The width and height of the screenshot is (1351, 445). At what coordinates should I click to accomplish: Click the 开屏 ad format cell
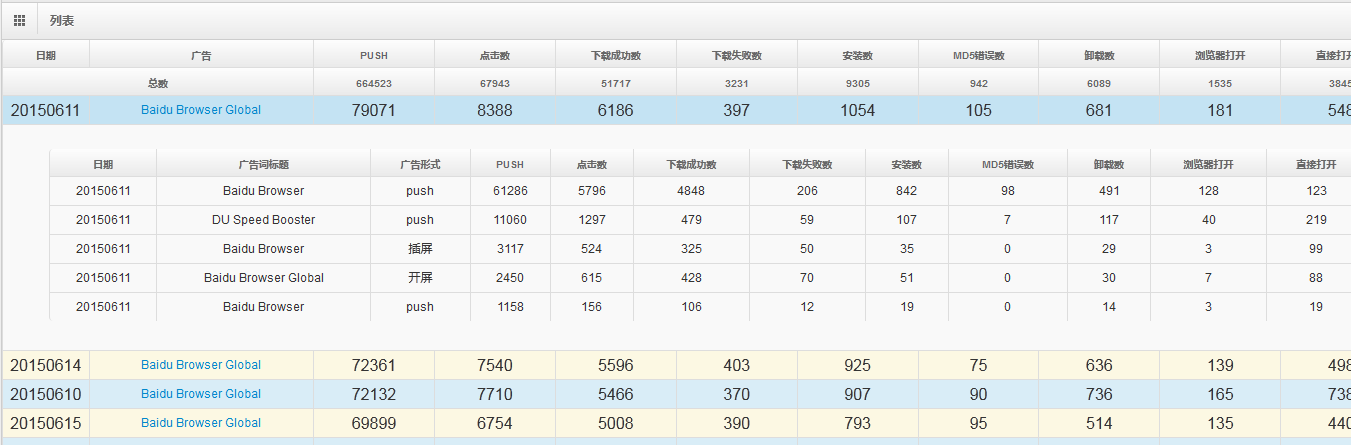(x=421, y=278)
